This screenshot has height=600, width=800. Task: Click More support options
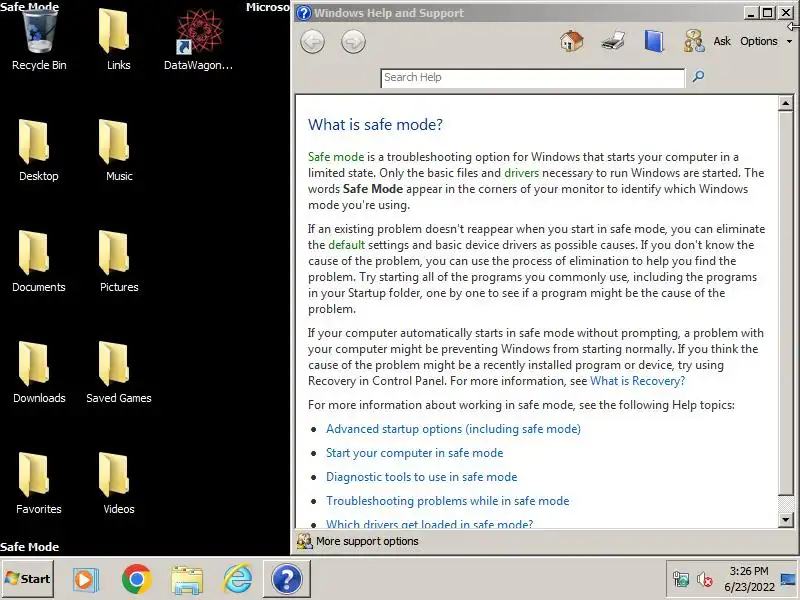point(358,541)
